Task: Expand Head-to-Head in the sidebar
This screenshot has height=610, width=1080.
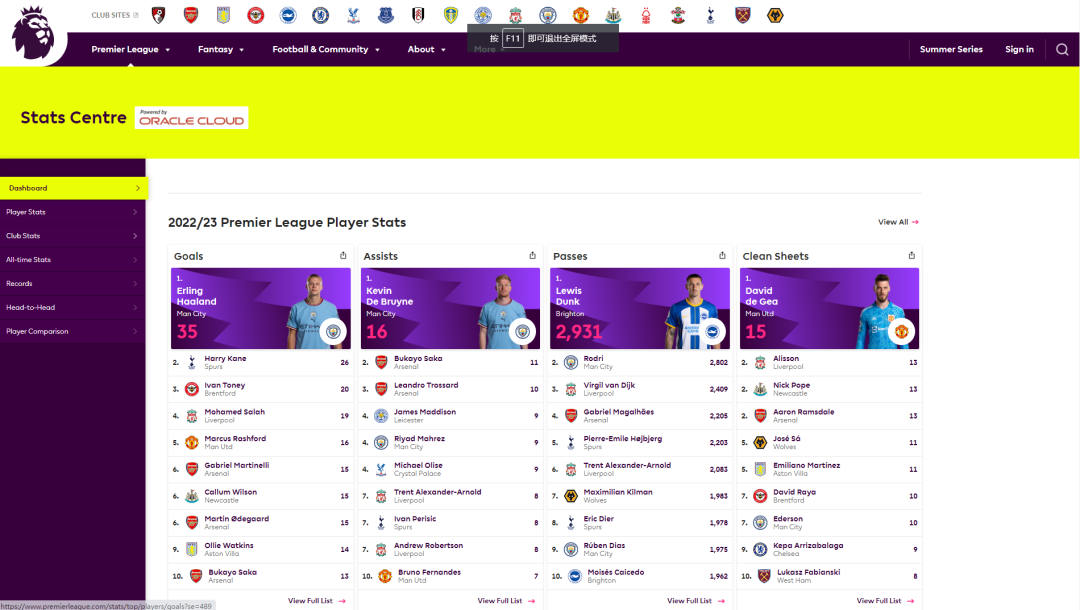Action: click(x=72, y=308)
